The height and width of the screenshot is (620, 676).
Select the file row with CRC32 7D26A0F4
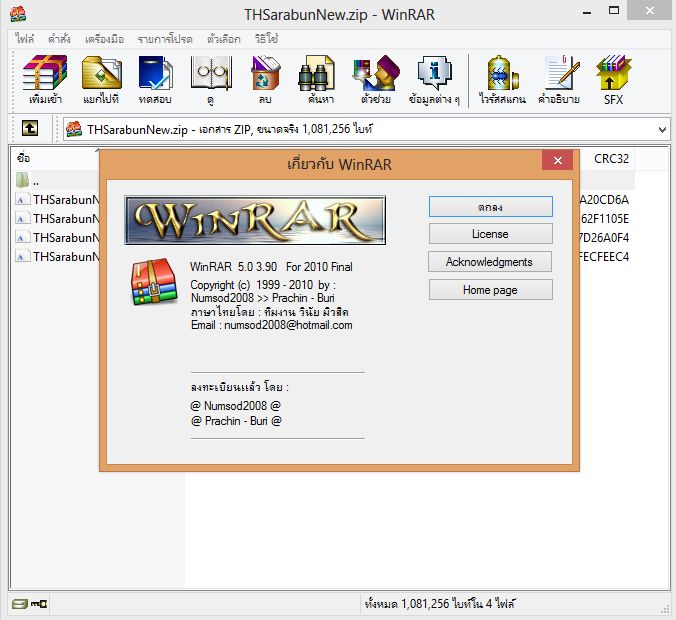click(x=322, y=238)
